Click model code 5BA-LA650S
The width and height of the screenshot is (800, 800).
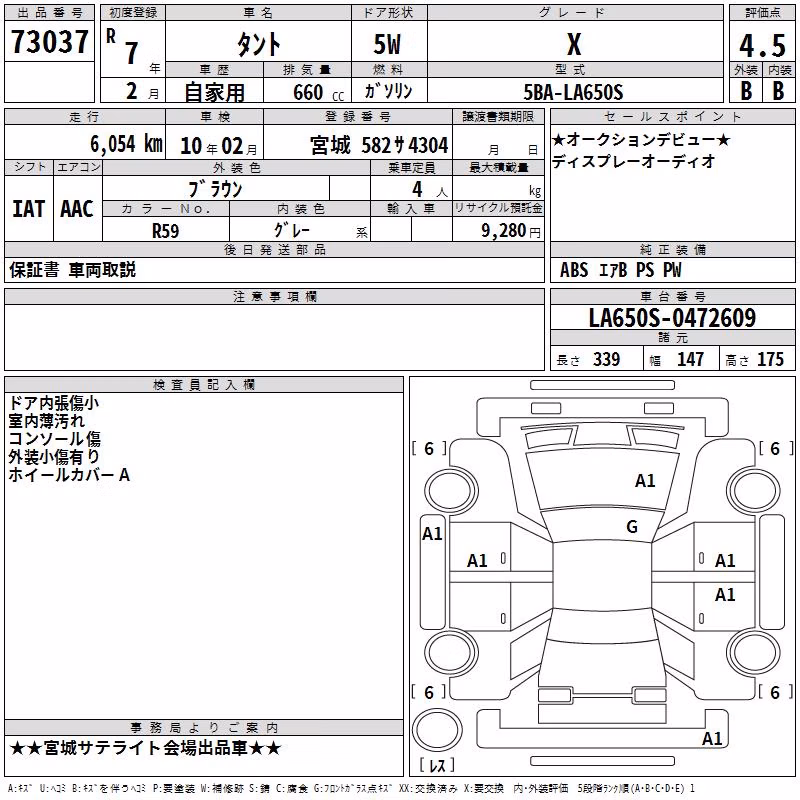pyautogui.click(x=573, y=92)
